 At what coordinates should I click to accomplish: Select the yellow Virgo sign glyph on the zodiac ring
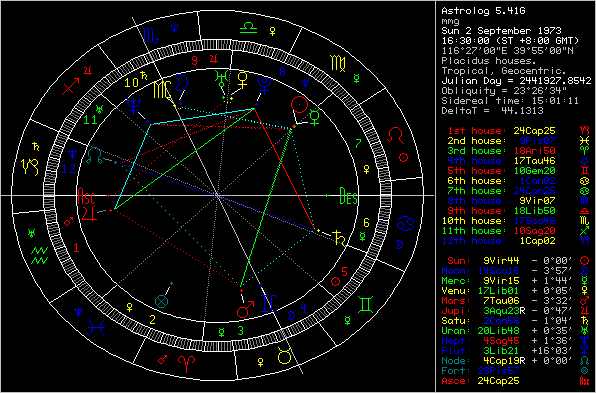tap(338, 64)
